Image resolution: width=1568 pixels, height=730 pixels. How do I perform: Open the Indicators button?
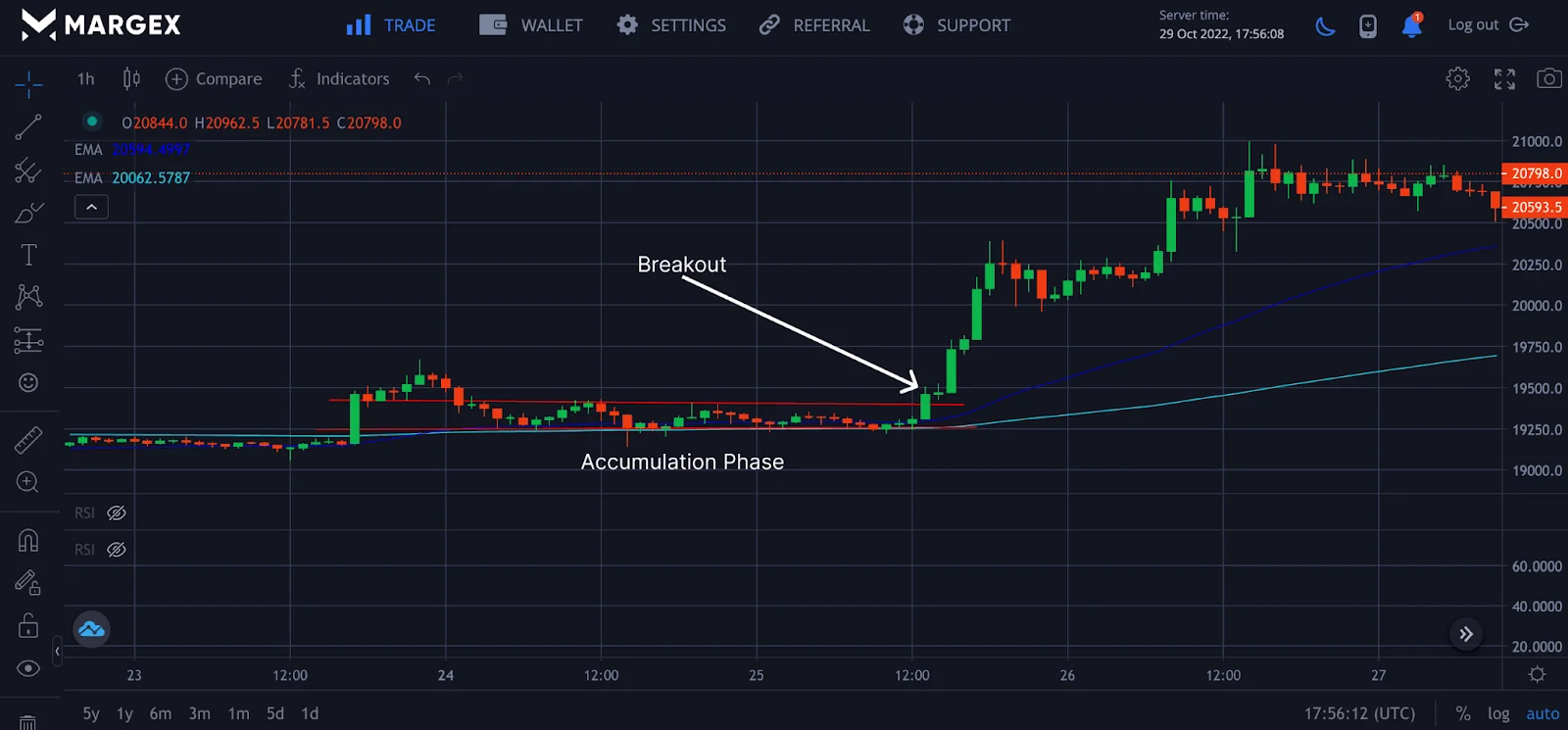click(339, 78)
